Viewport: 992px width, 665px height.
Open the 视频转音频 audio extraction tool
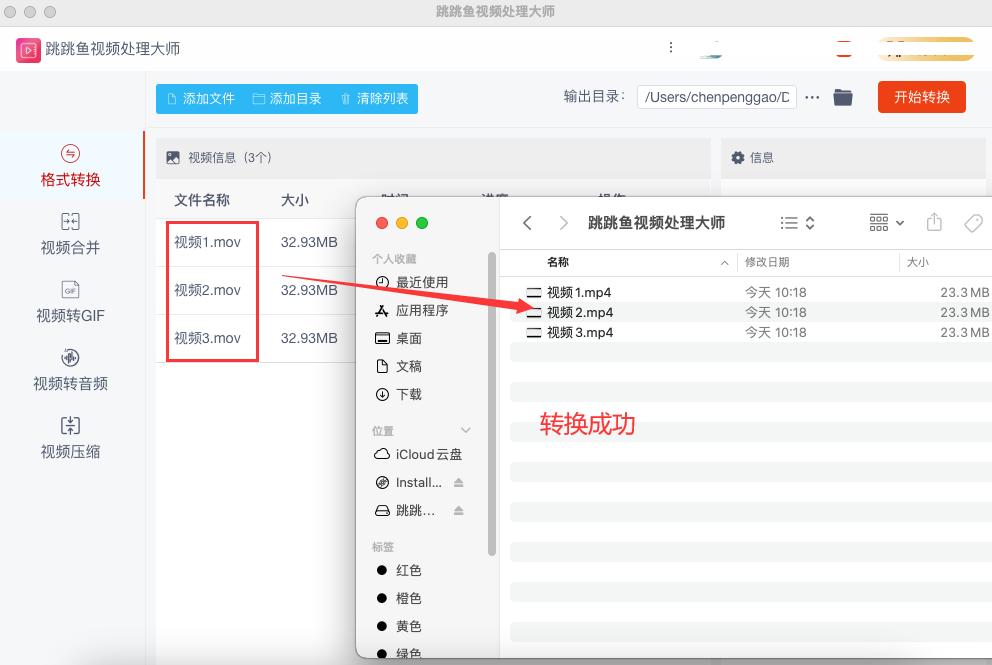70,372
